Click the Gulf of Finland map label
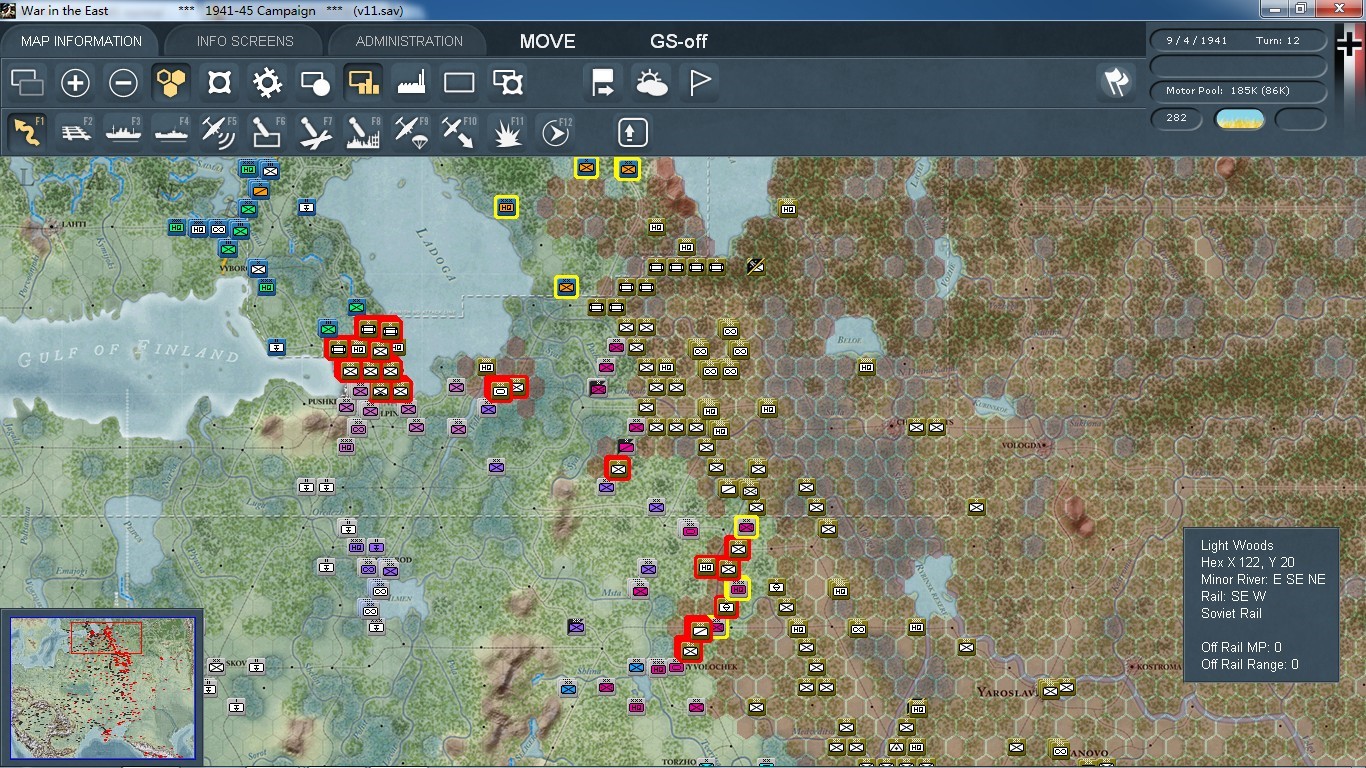 pos(130,352)
